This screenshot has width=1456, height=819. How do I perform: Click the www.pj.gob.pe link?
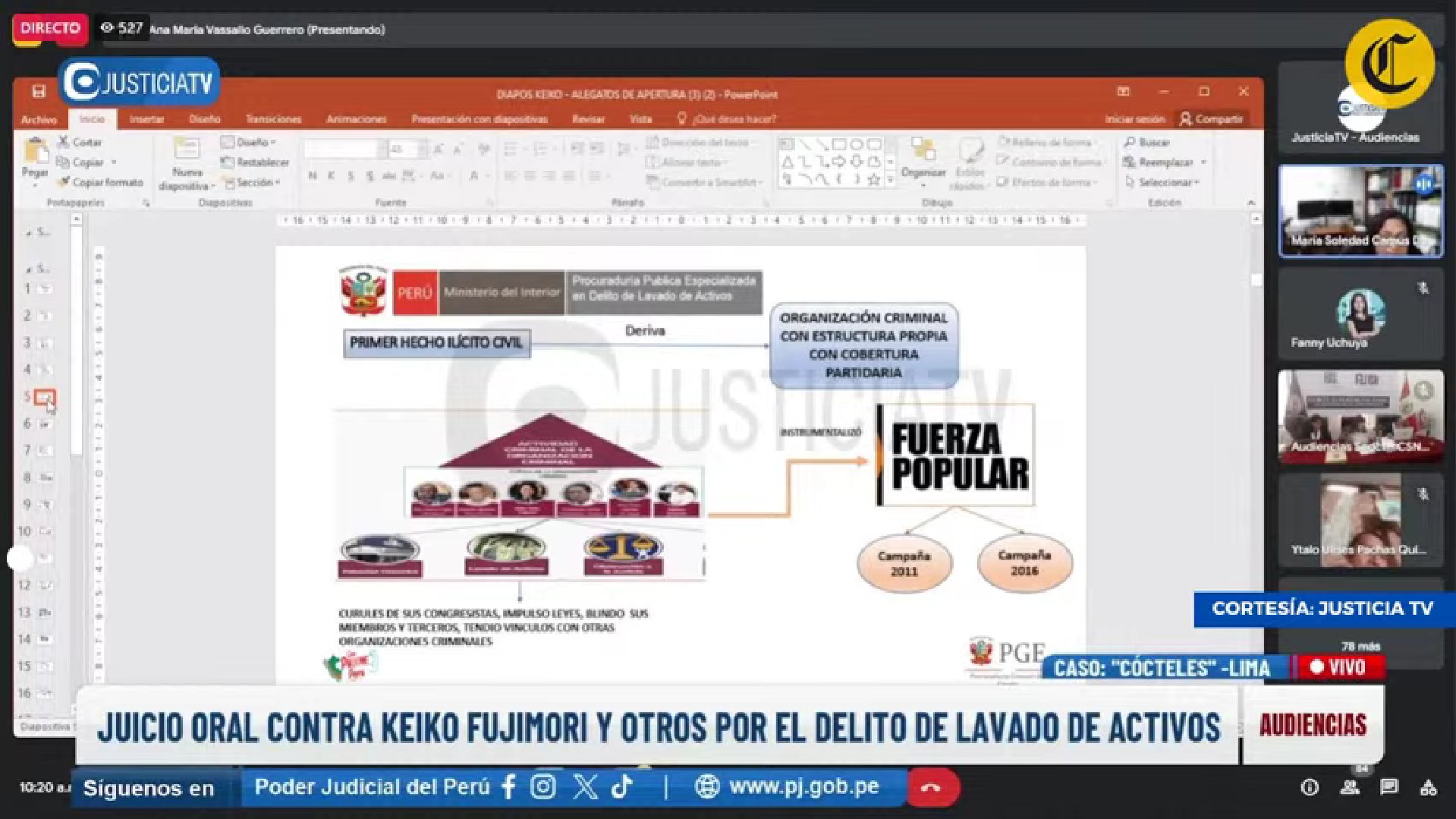click(x=803, y=786)
